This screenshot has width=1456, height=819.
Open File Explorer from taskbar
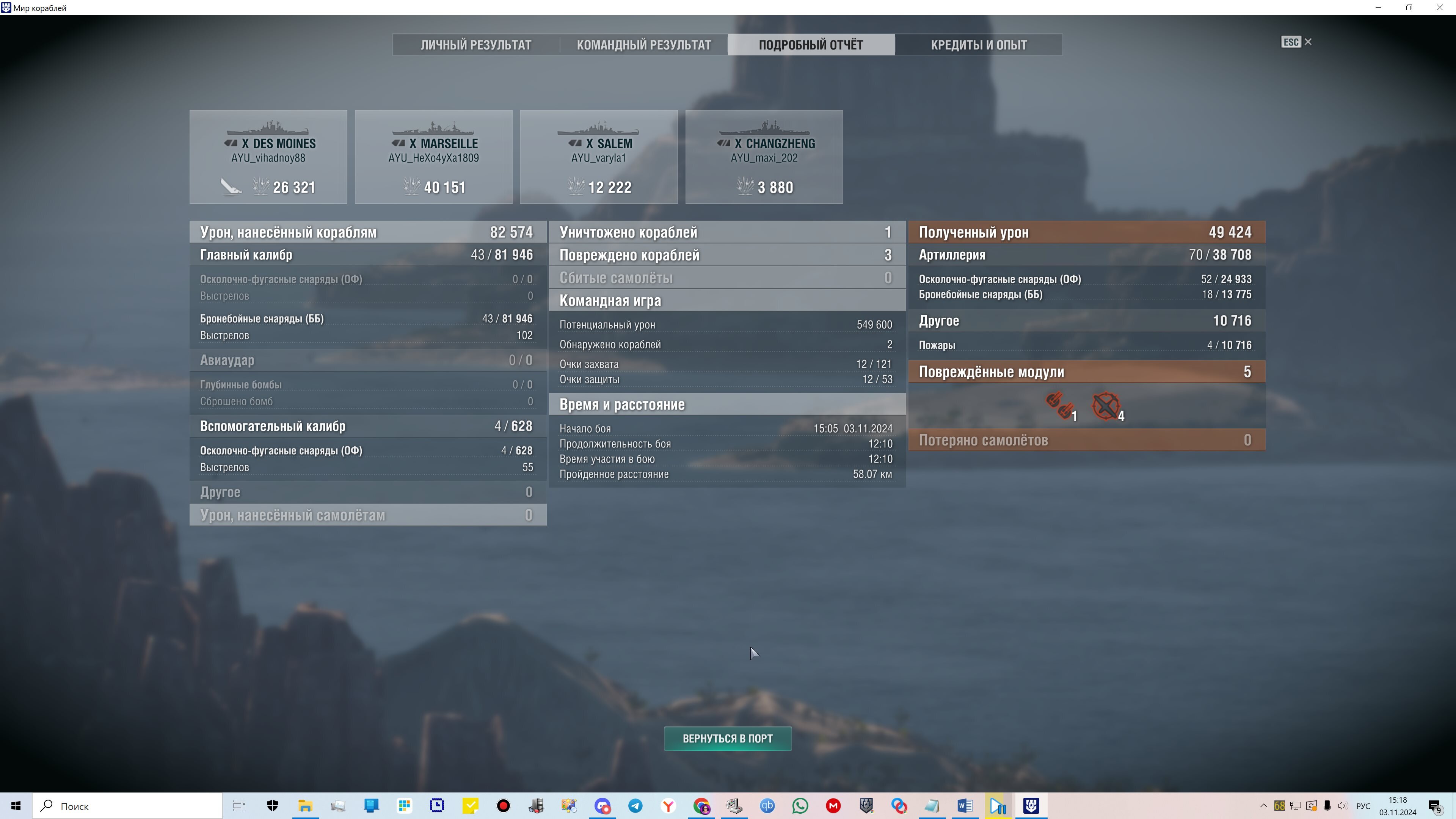(305, 806)
